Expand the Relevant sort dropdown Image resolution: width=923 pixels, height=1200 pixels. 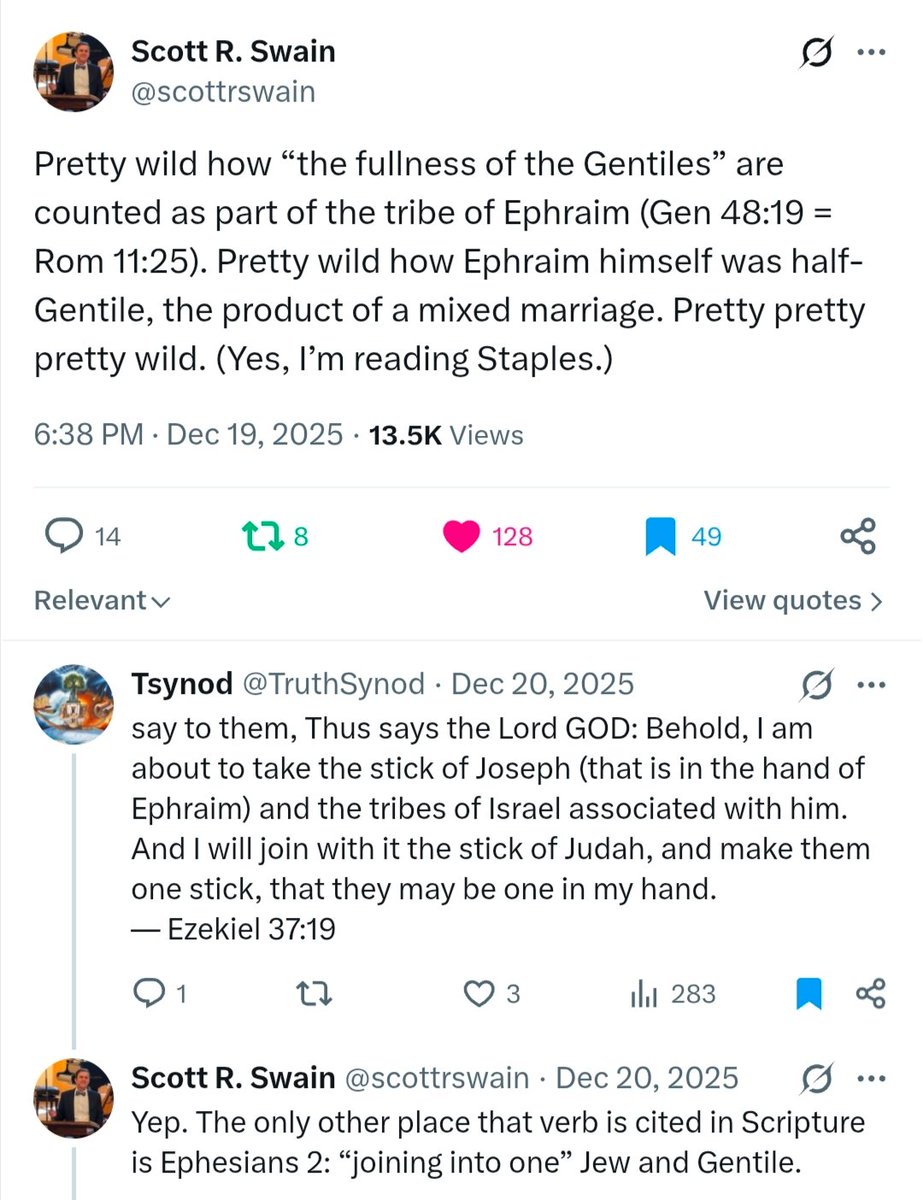click(x=102, y=600)
